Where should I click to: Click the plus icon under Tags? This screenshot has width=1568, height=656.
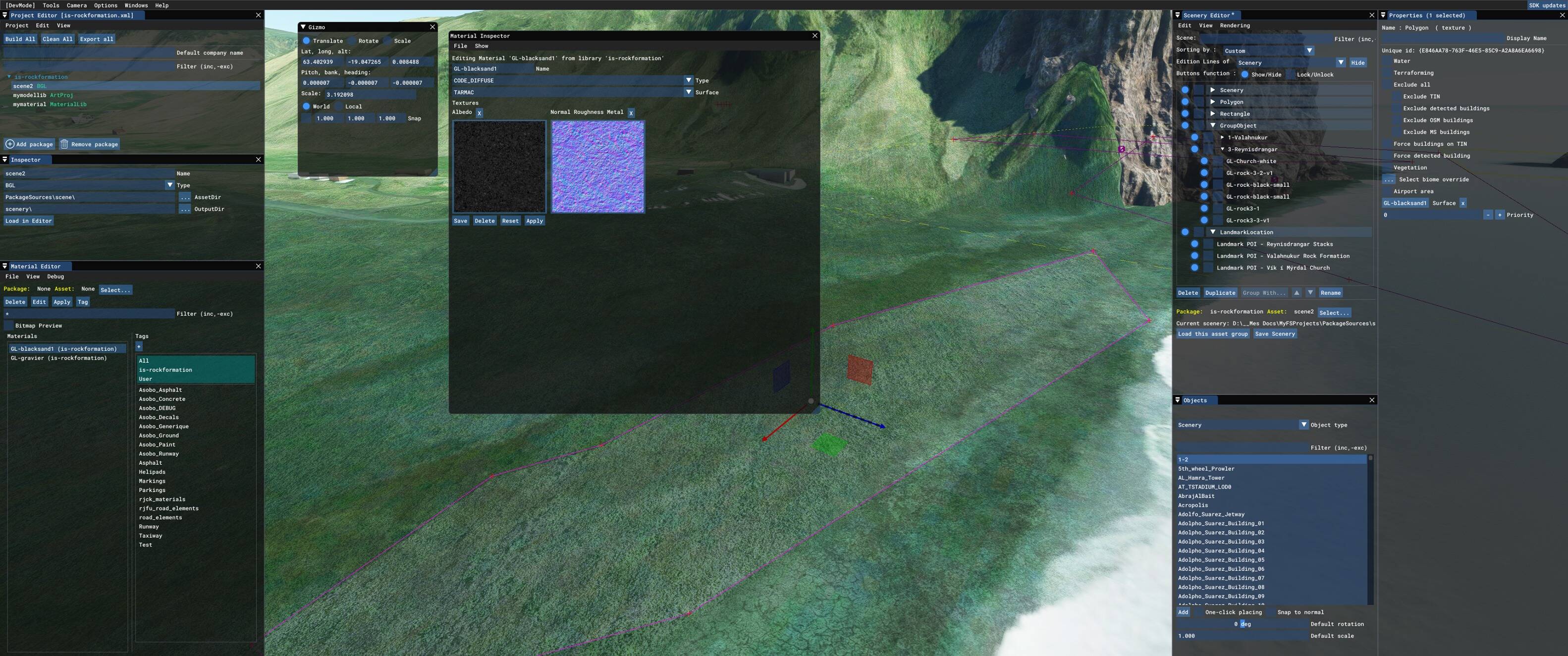pos(139,346)
